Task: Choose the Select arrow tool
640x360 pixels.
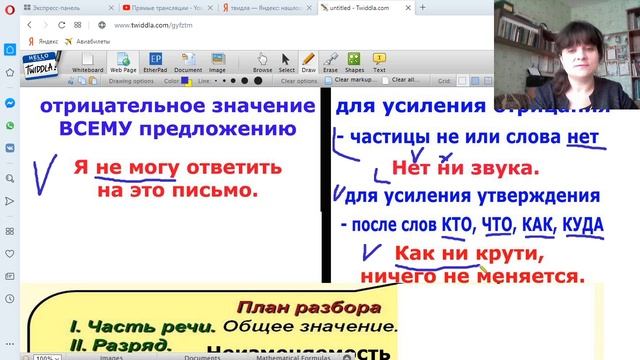Action: 286,62
